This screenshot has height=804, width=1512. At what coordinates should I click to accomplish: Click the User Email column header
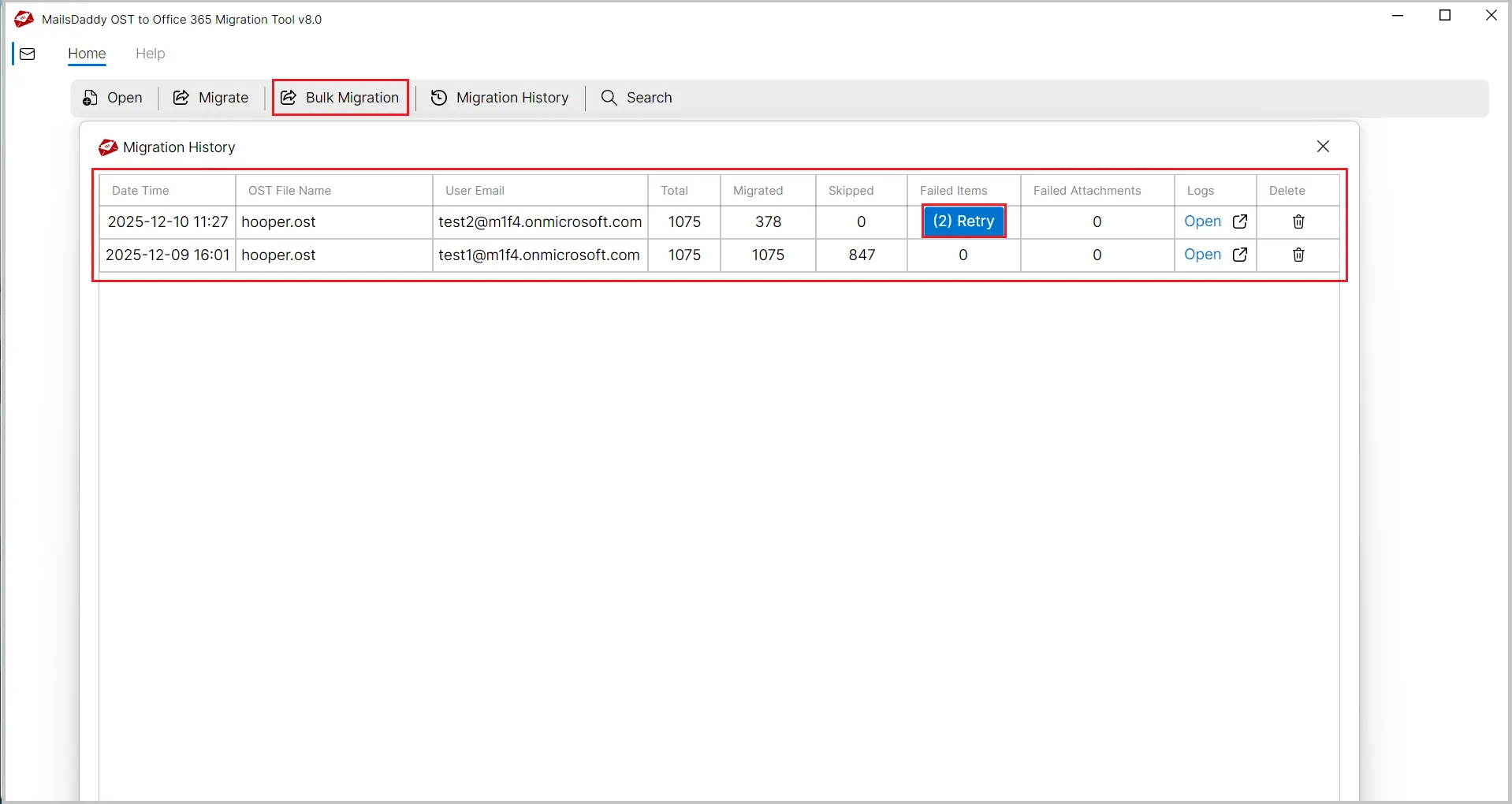pos(475,191)
